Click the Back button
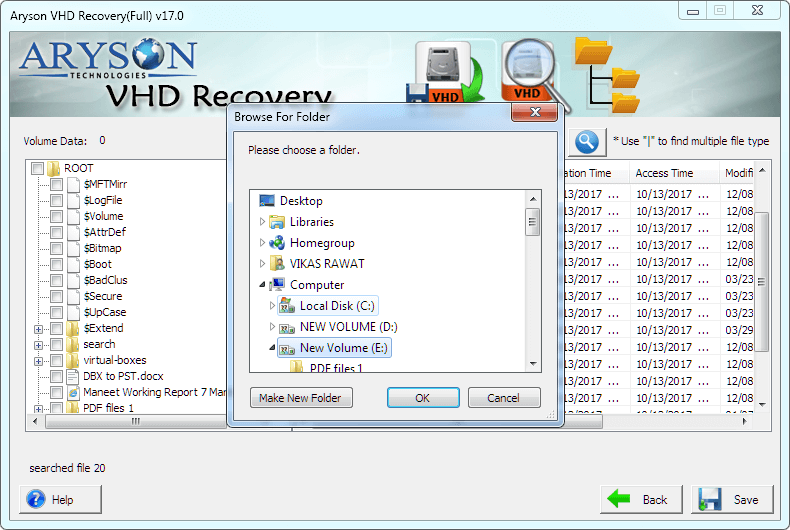This screenshot has height=530, width=790. point(641,499)
